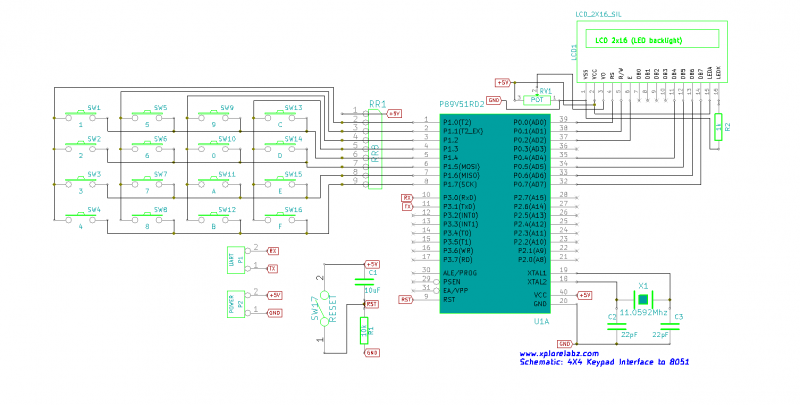Click the SW13 switch for key C
This screenshot has width=800, height=405.
coord(280,117)
